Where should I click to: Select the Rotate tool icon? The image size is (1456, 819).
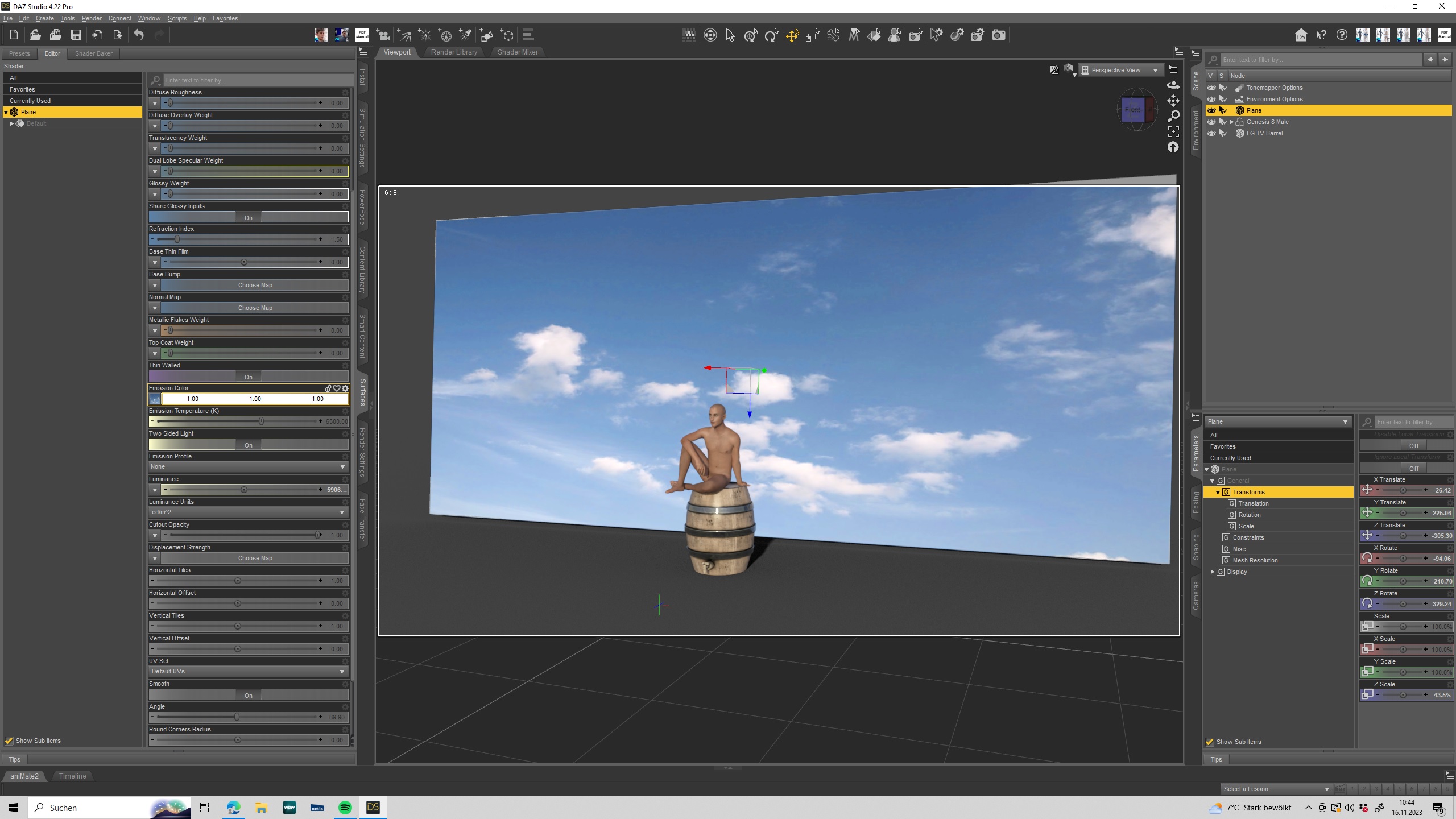[x=771, y=35]
